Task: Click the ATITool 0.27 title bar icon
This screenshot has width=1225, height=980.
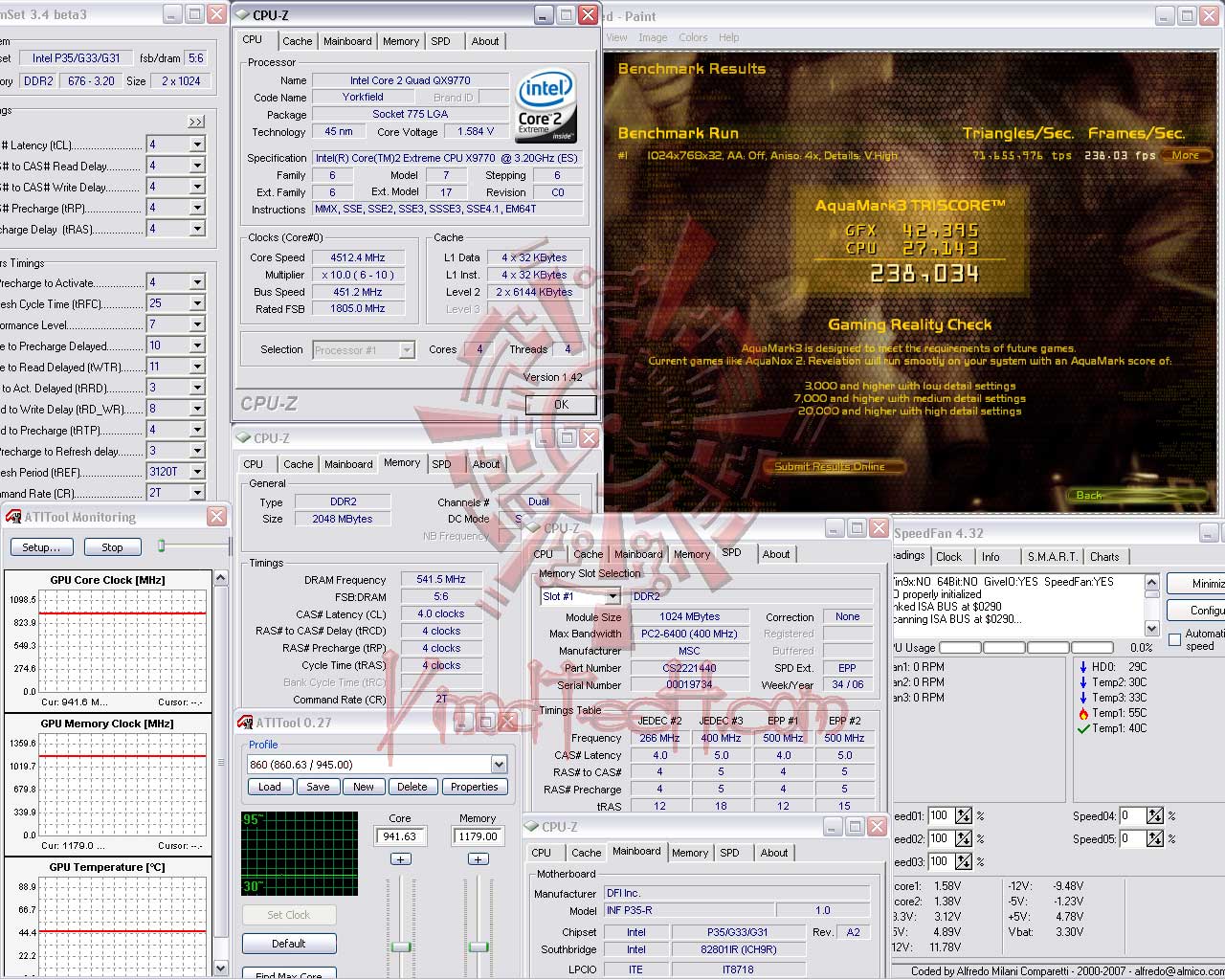Action: (x=246, y=723)
